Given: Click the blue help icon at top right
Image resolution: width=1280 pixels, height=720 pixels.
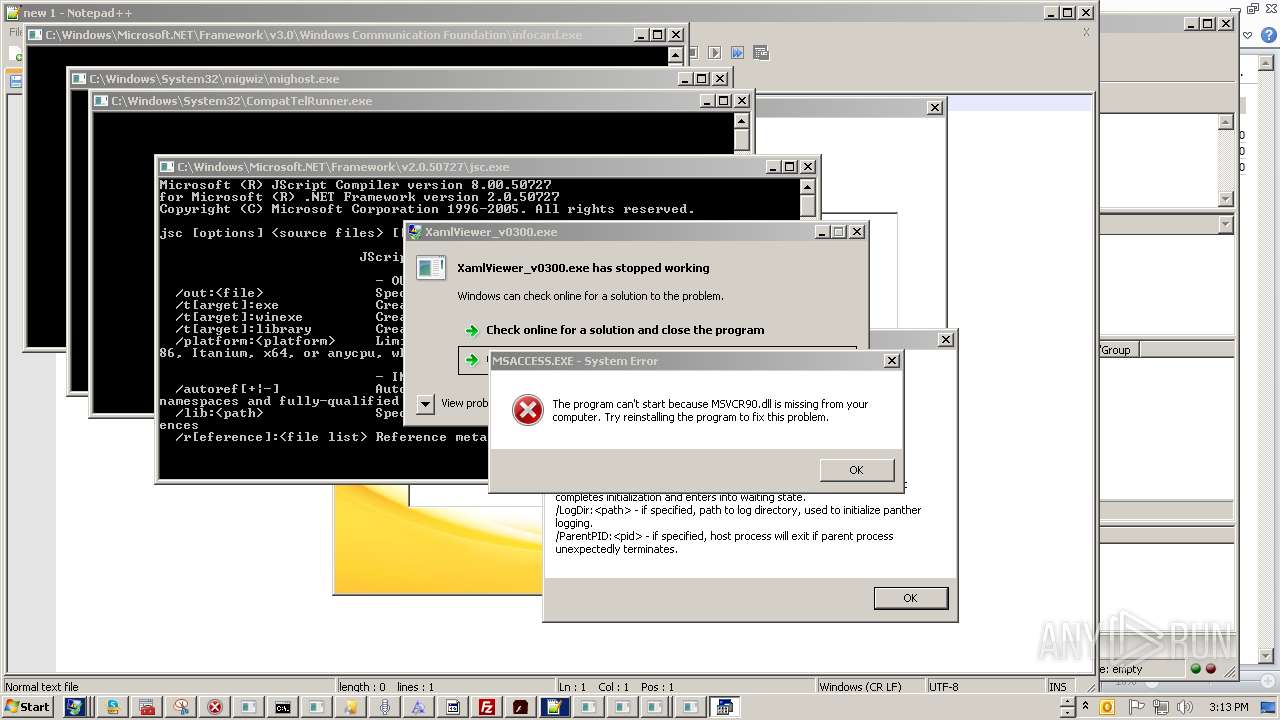Looking at the screenshot, I should [x=1271, y=35].
